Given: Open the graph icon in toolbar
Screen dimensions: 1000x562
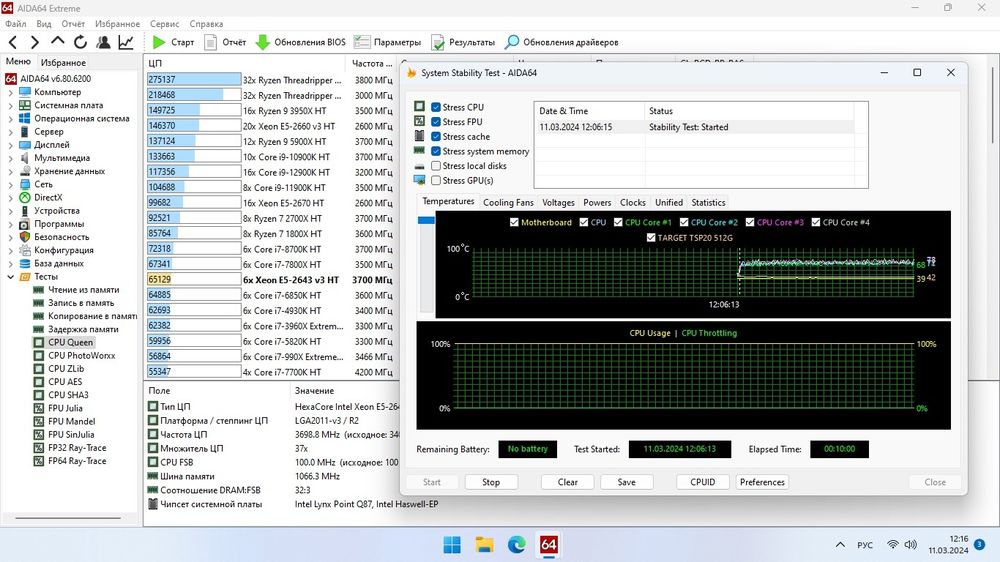Looking at the screenshot, I should [126, 42].
